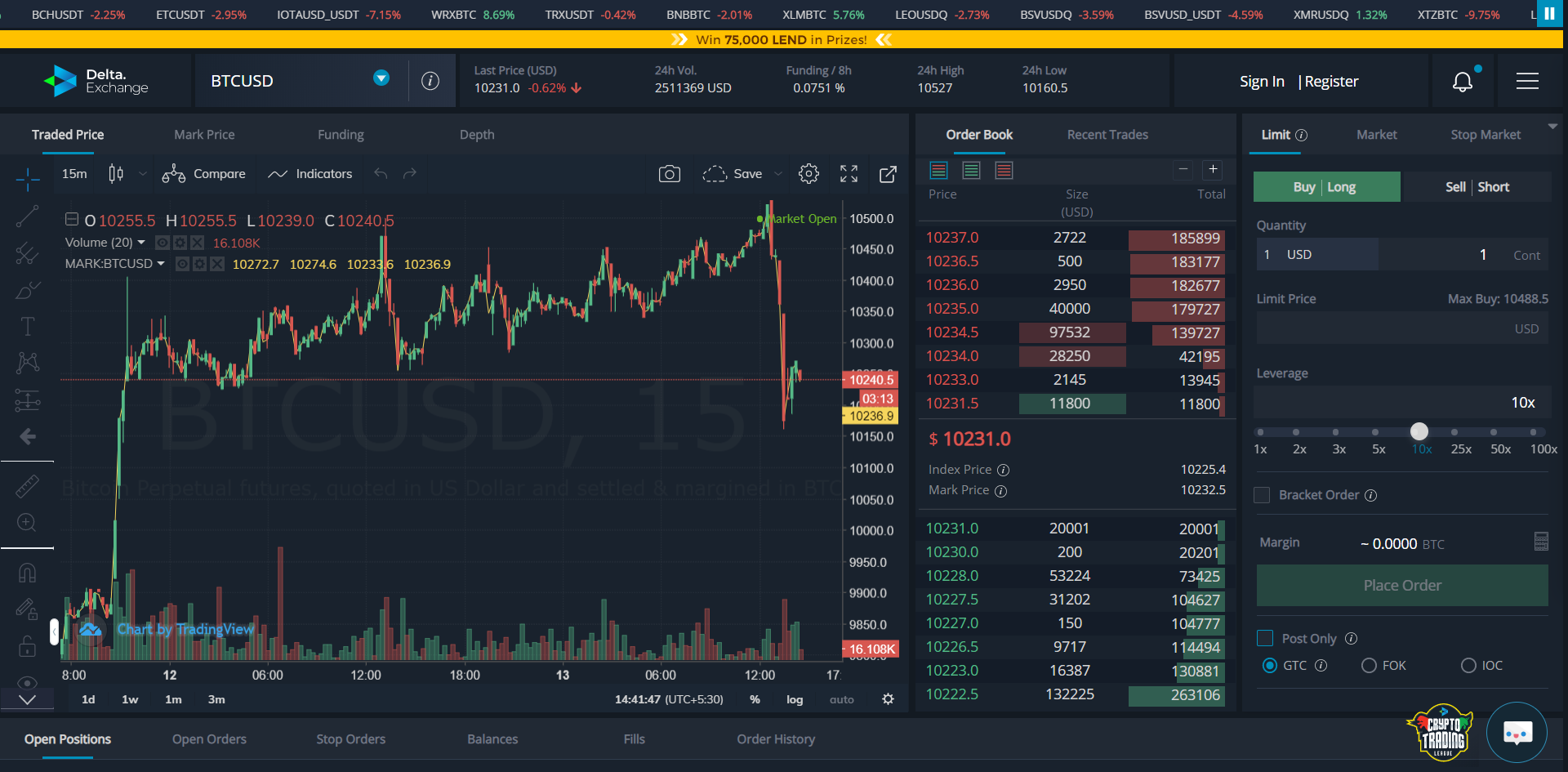Take a chart snapshot with camera icon
Screen dimensions: 1568x772
point(670,174)
